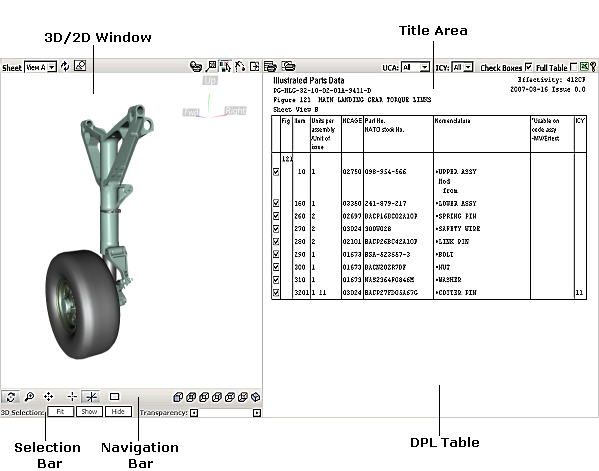Click the Up axis label in 3D view
Screen dimensions: 599x471
[x=210, y=81]
